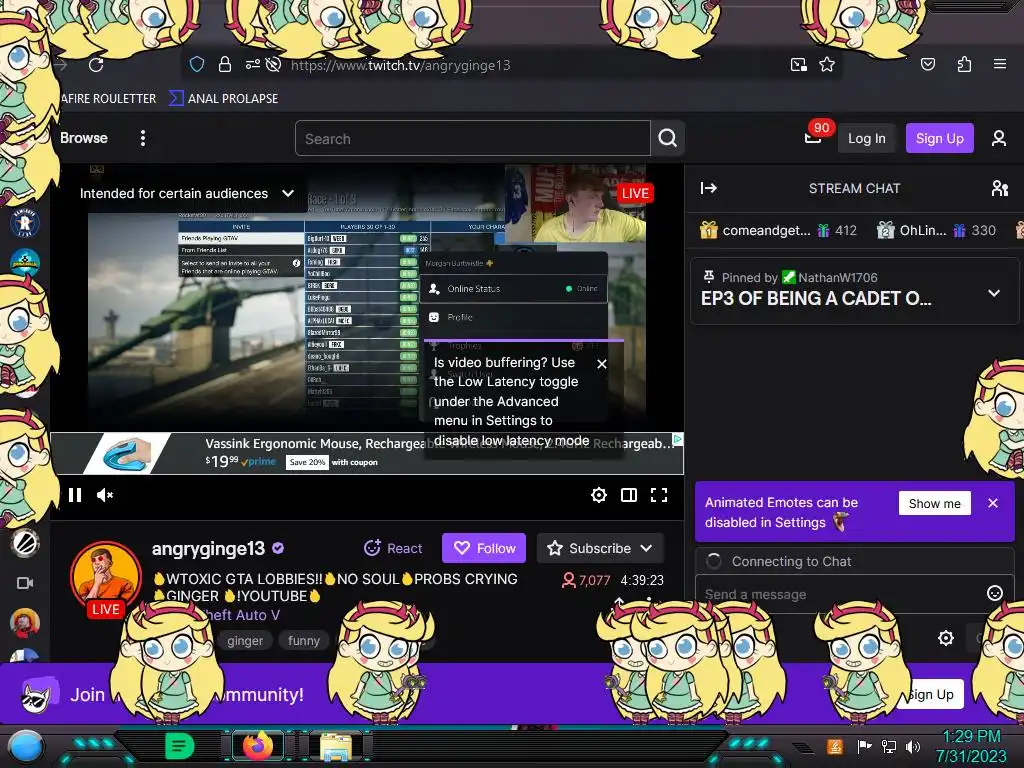Click the comeandget... gift leaderboard entry
This screenshot has height=768, width=1024.
pyautogui.click(x=778, y=230)
